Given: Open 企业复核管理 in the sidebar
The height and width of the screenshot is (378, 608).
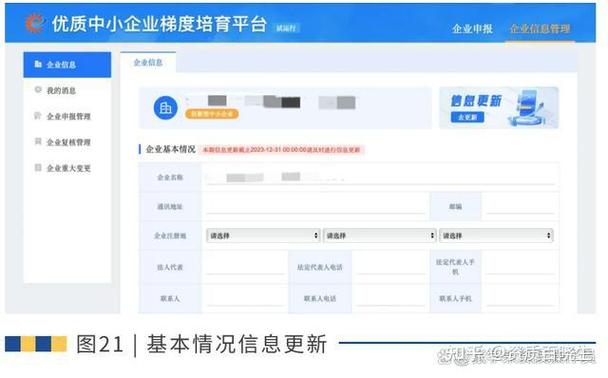Looking at the screenshot, I should [69, 142].
